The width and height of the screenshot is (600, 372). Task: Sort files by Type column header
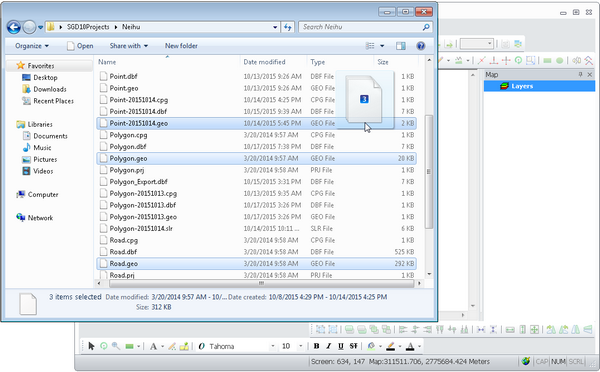(341, 62)
